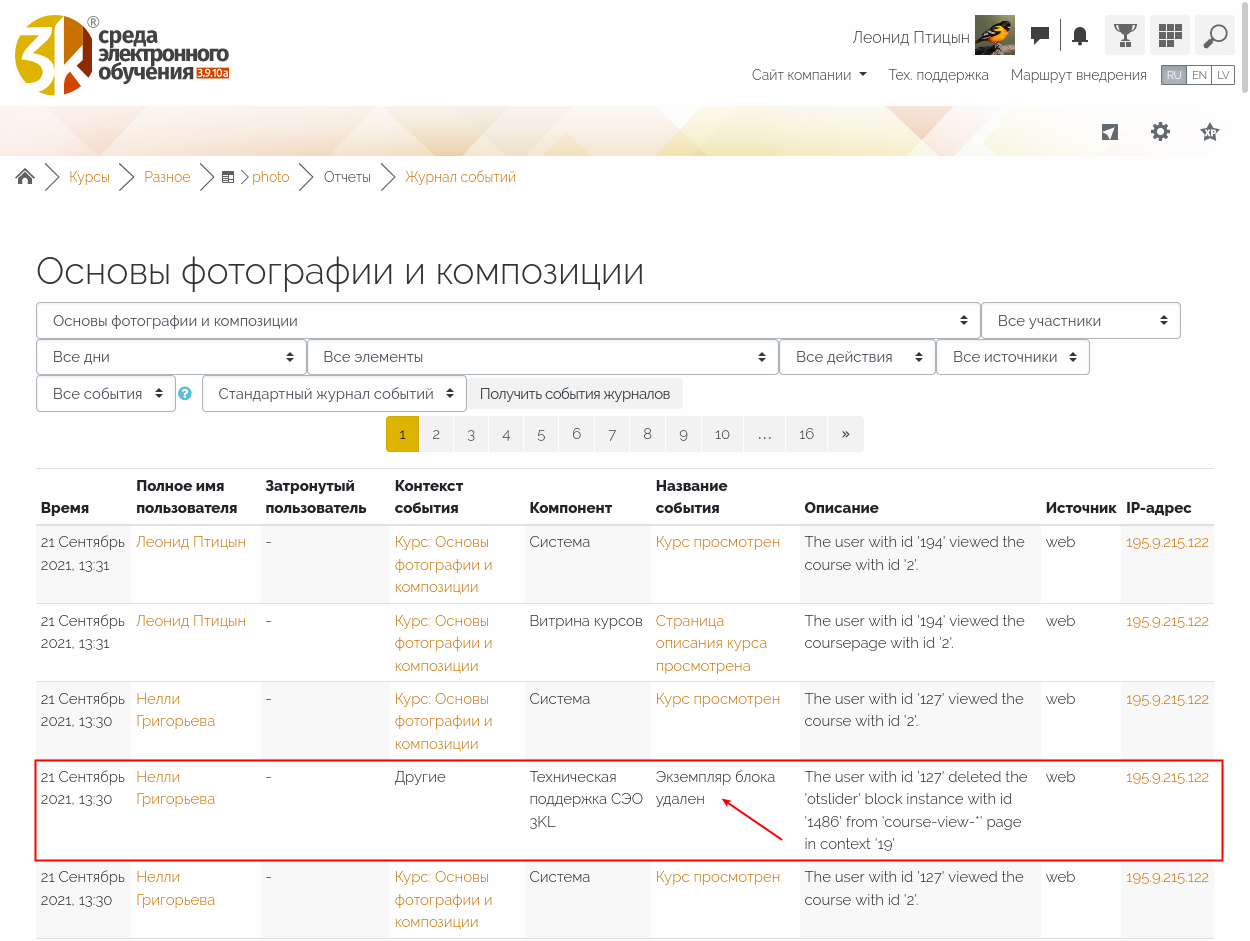The image size is (1250, 941).
Task: Switch language to EN
Action: [x=1199, y=75]
